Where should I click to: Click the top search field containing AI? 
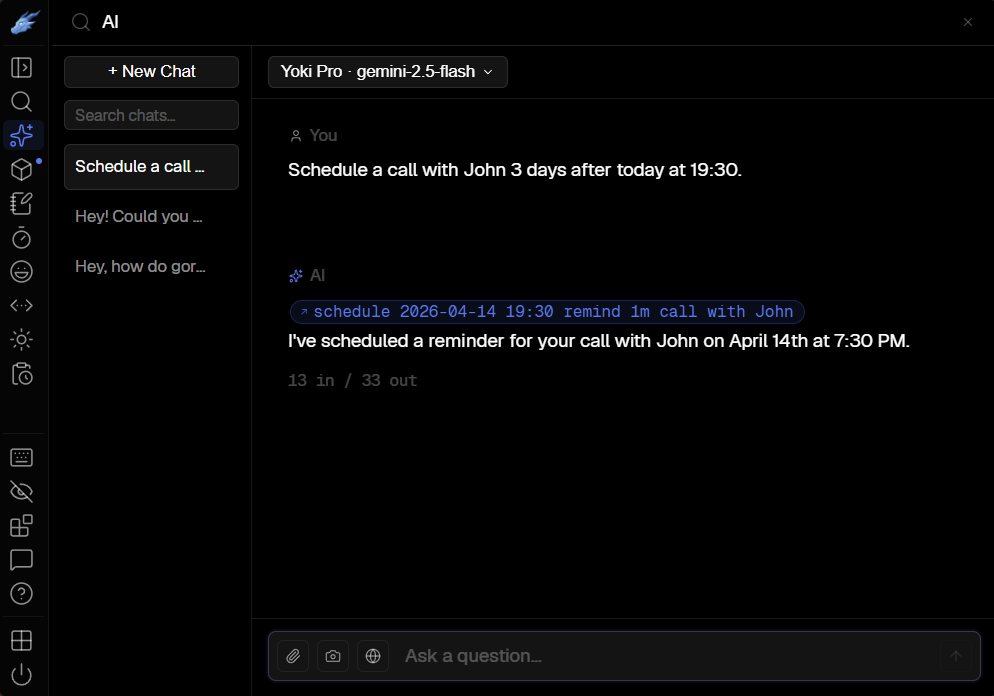tap(520, 22)
